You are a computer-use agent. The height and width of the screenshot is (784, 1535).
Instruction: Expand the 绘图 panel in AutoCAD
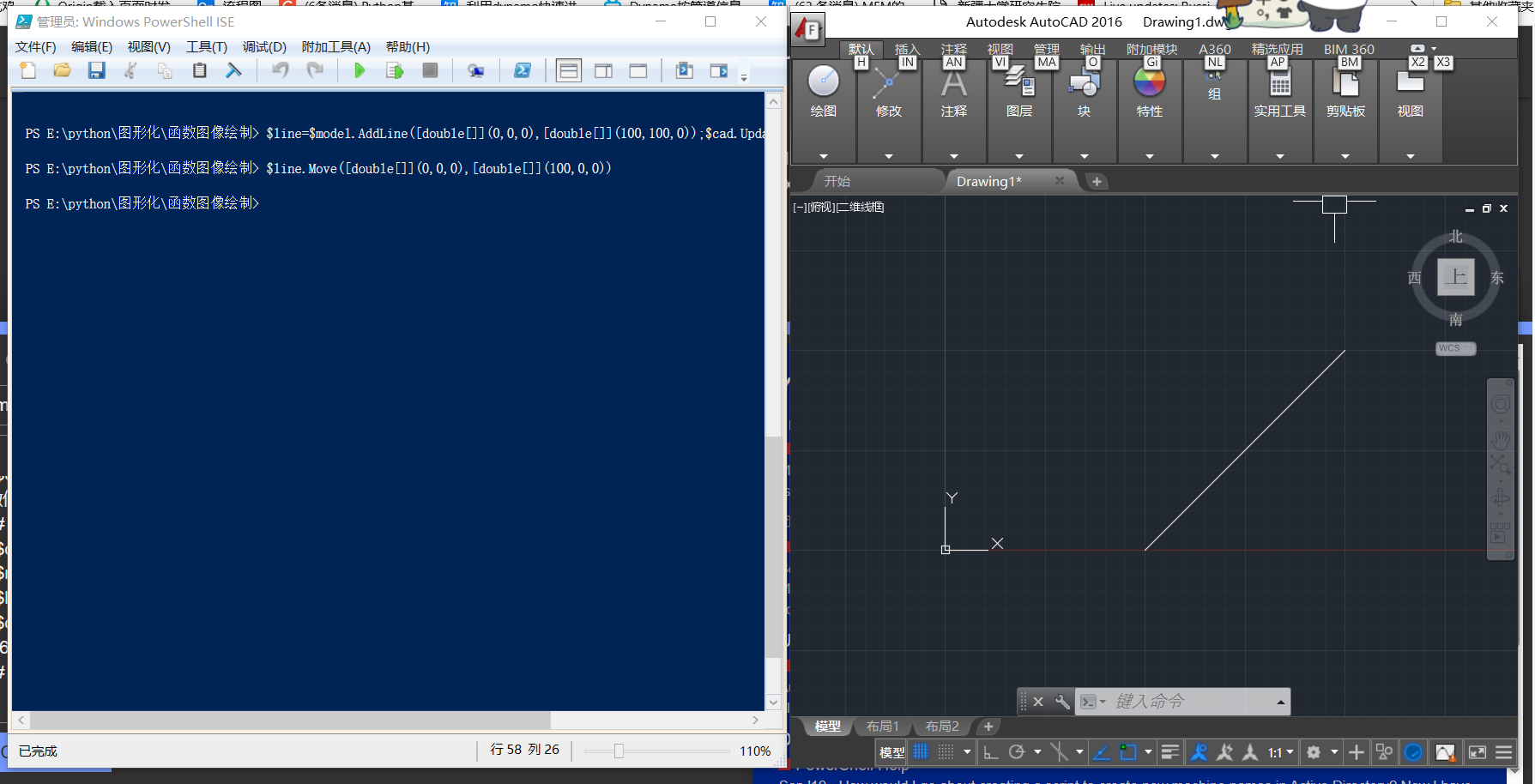click(x=824, y=156)
